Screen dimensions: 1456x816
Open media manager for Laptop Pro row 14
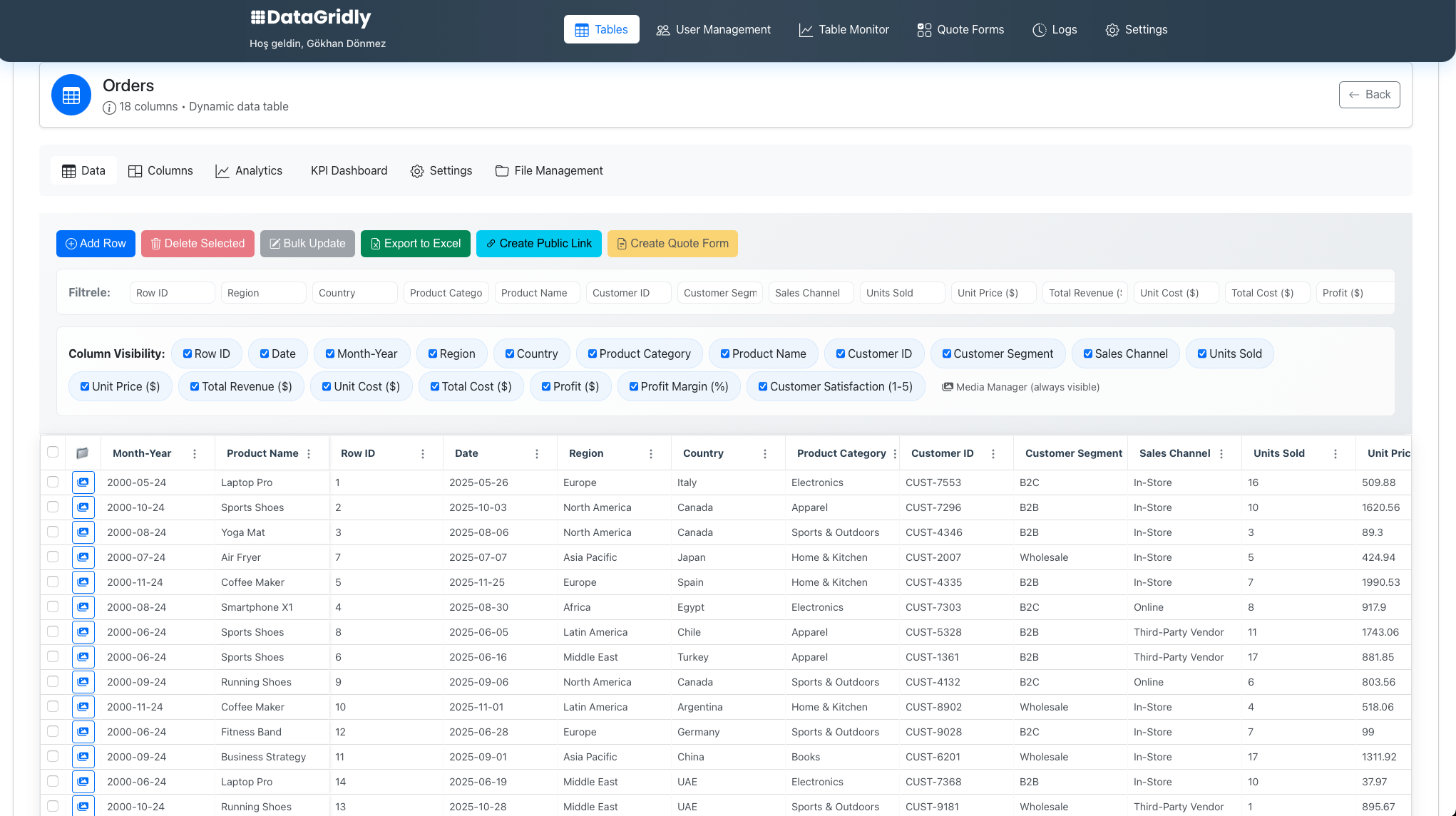83,782
